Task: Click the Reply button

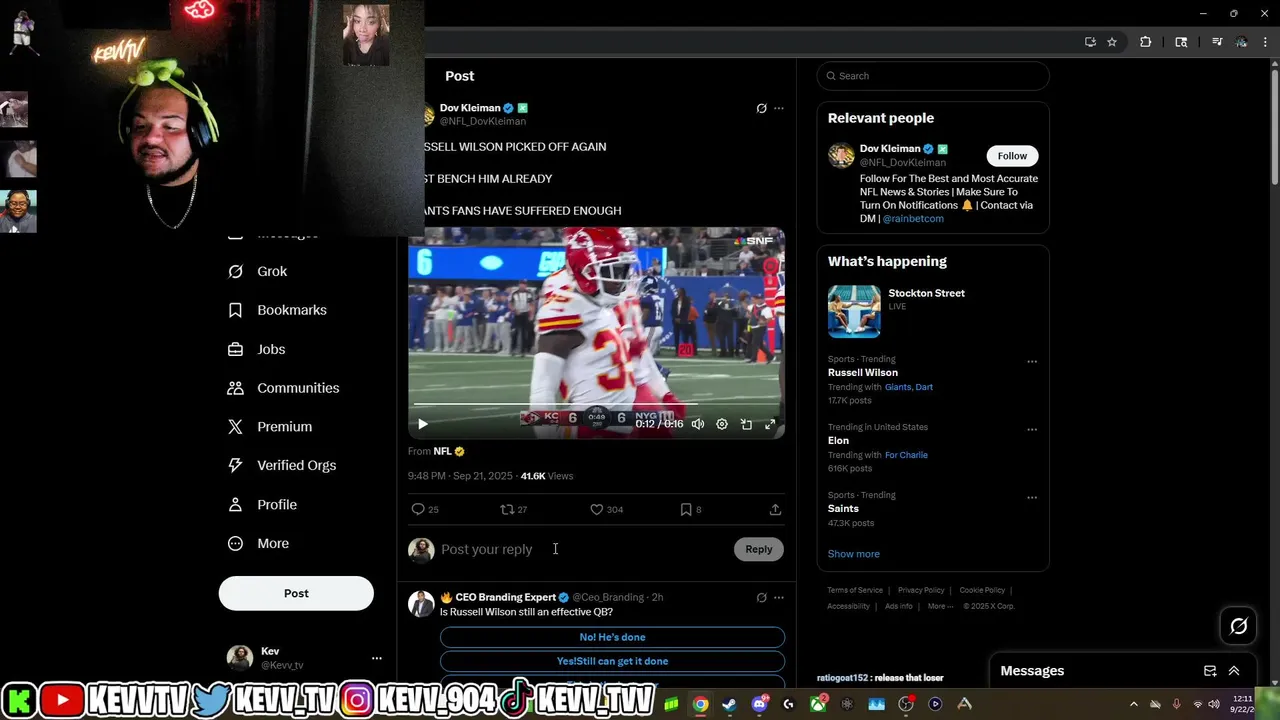Action: (759, 549)
